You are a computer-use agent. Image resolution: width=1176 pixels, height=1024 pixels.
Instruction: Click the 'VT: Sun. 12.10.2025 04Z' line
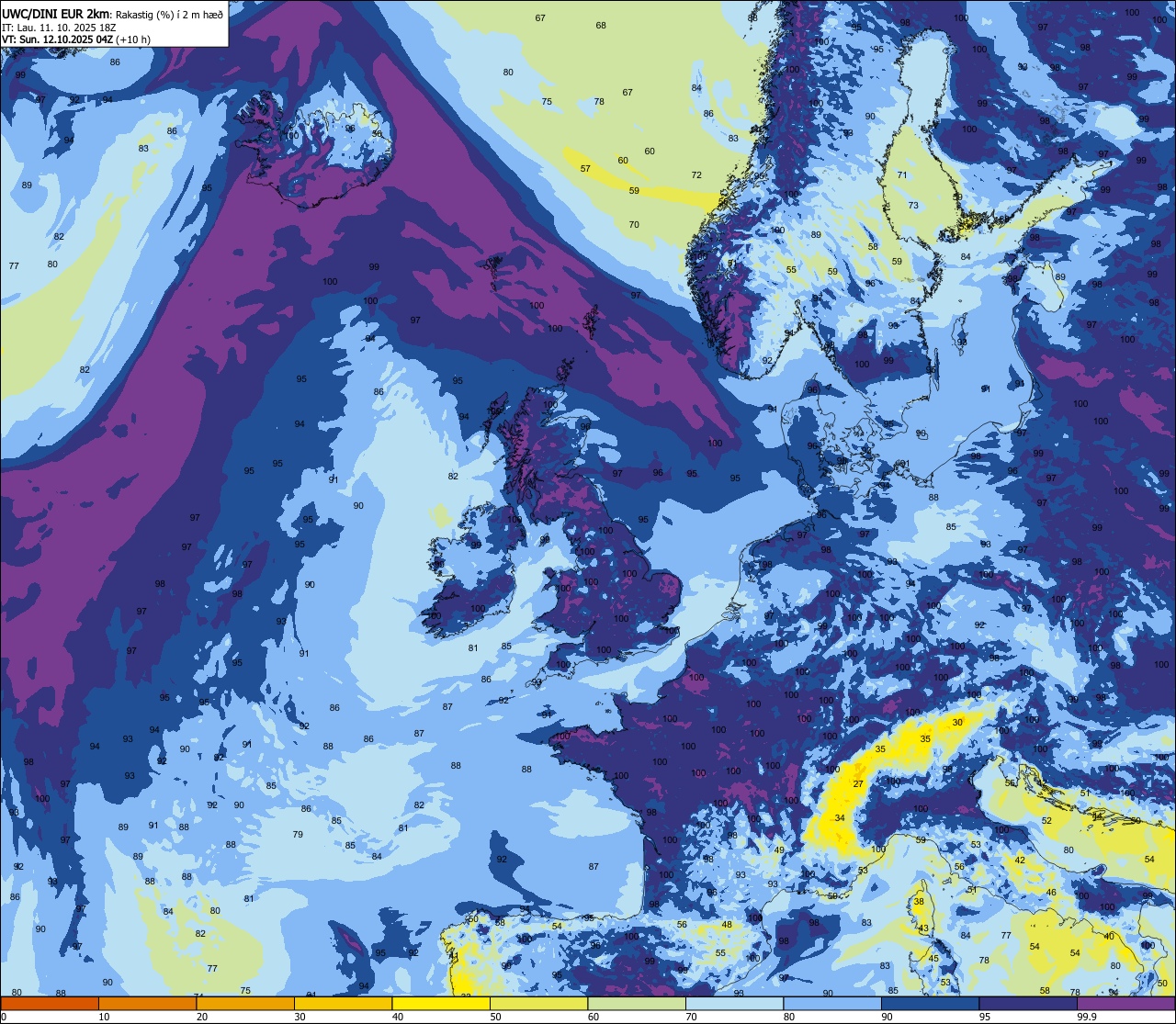(x=57, y=39)
